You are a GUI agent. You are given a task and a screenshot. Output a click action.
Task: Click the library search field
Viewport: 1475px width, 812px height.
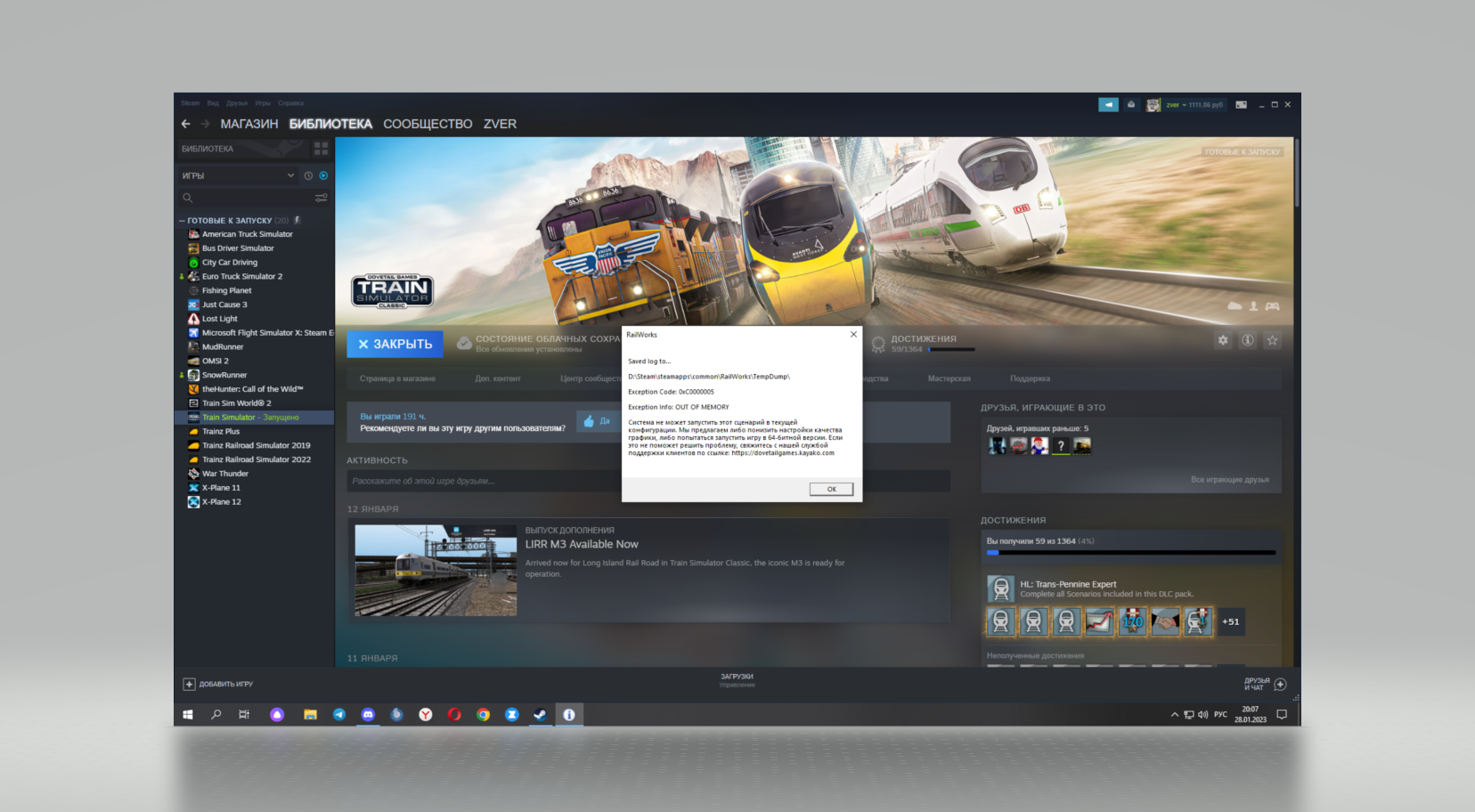[x=245, y=198]
